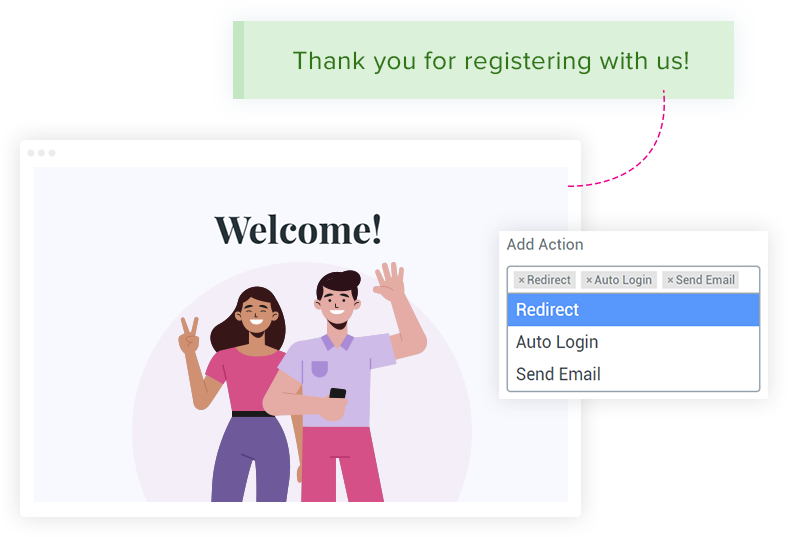Click the third window control dot
The height and width of the screenshot is (537, 788).
[52, 153]
